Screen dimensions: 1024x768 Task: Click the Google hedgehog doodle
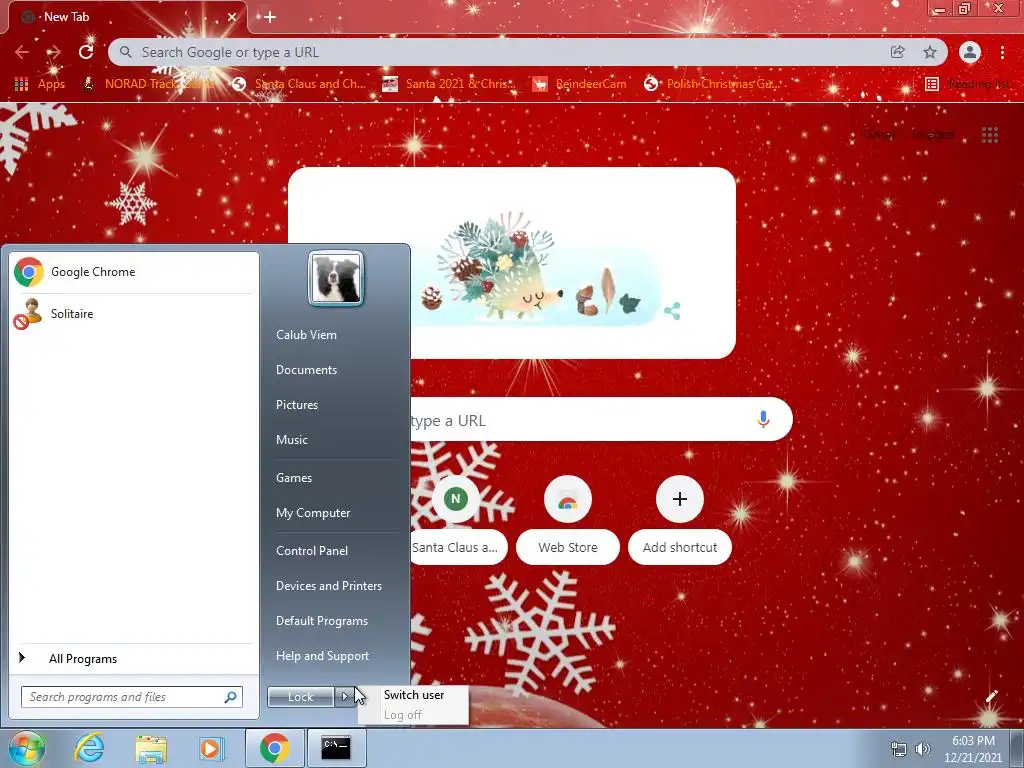(x=511, y=263)
